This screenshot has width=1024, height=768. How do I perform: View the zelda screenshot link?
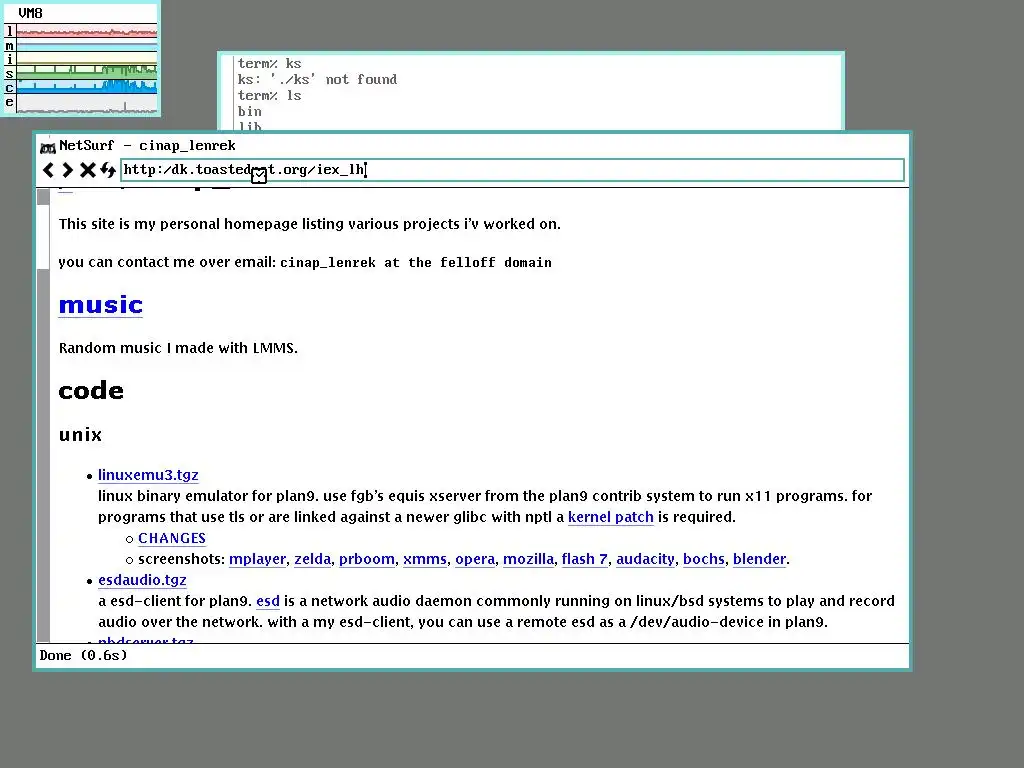point(312,559)
